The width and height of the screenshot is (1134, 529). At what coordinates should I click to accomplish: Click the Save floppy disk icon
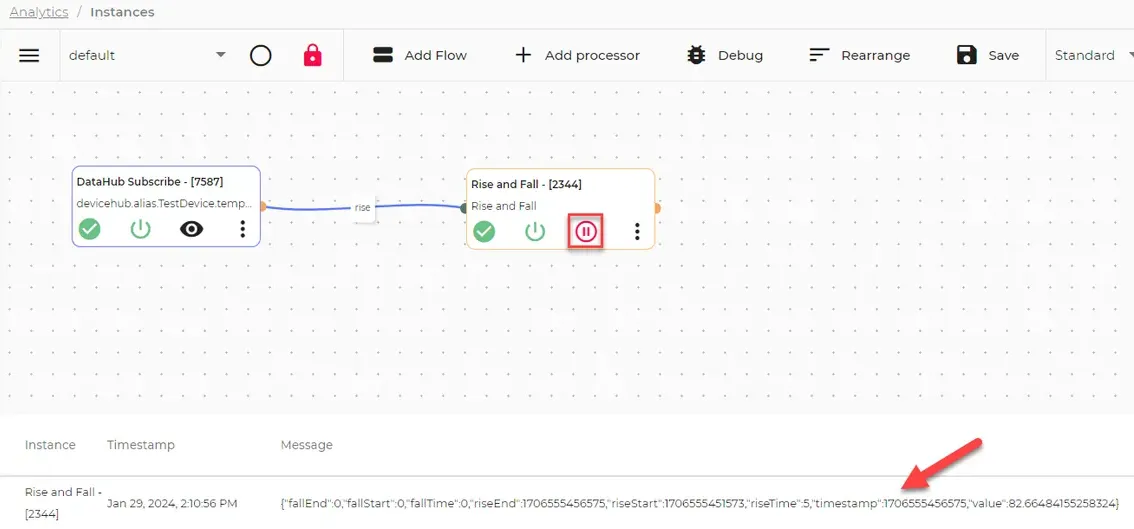pyautogui.click(x=966, y=55)
